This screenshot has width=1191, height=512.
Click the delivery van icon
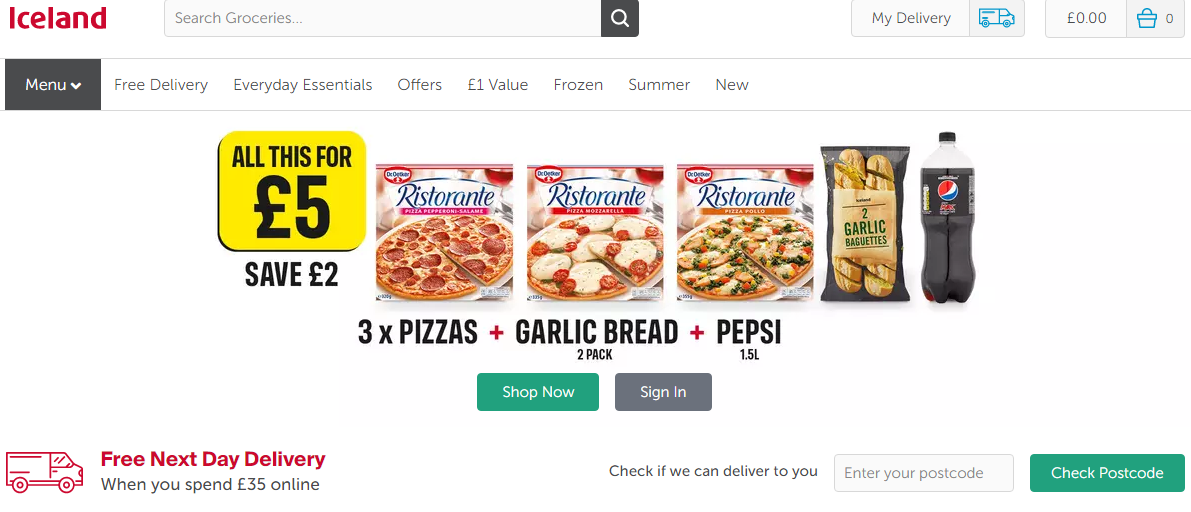(996, 18)
